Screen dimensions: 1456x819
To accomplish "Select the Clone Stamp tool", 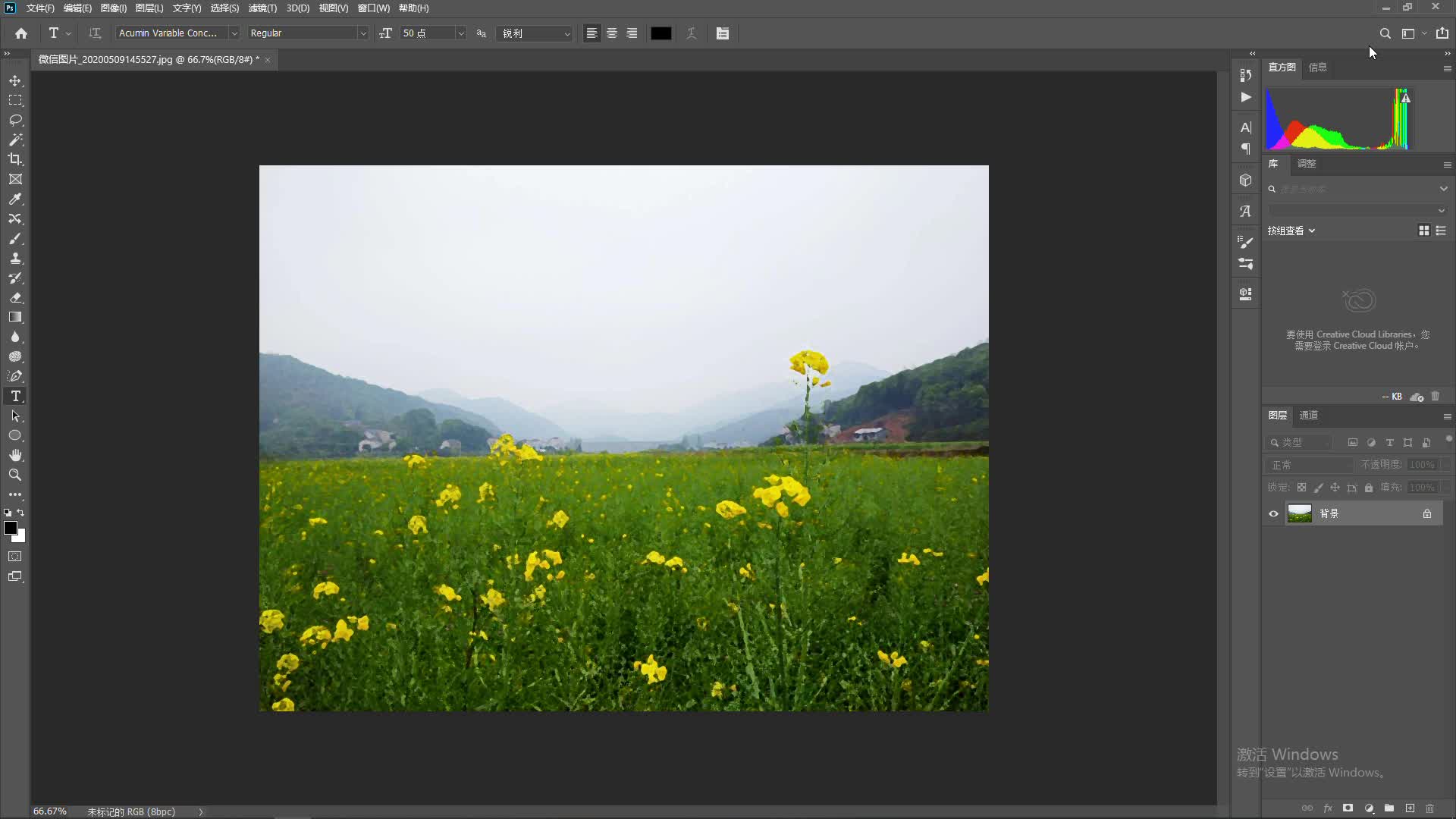I will 15,258.
